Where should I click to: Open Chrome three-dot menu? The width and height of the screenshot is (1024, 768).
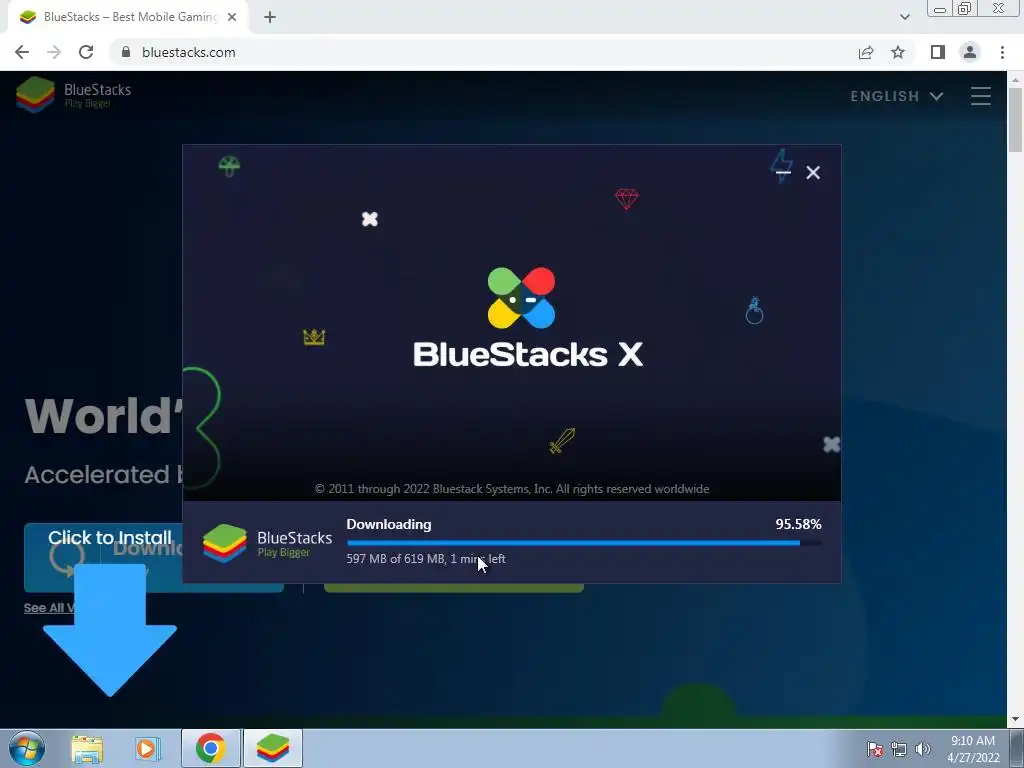click(1002, 52)
